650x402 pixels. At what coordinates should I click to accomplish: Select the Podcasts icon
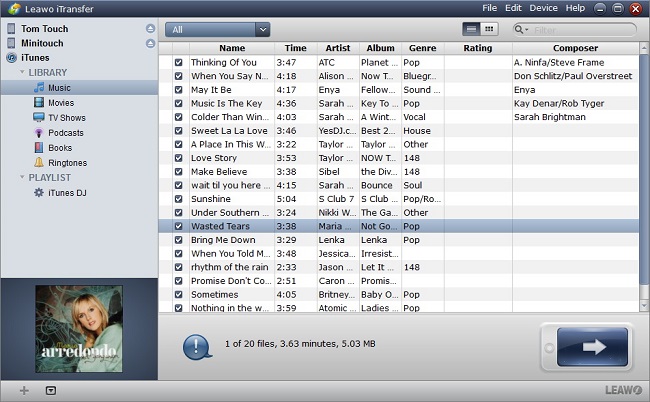click(x=39, y=133)
